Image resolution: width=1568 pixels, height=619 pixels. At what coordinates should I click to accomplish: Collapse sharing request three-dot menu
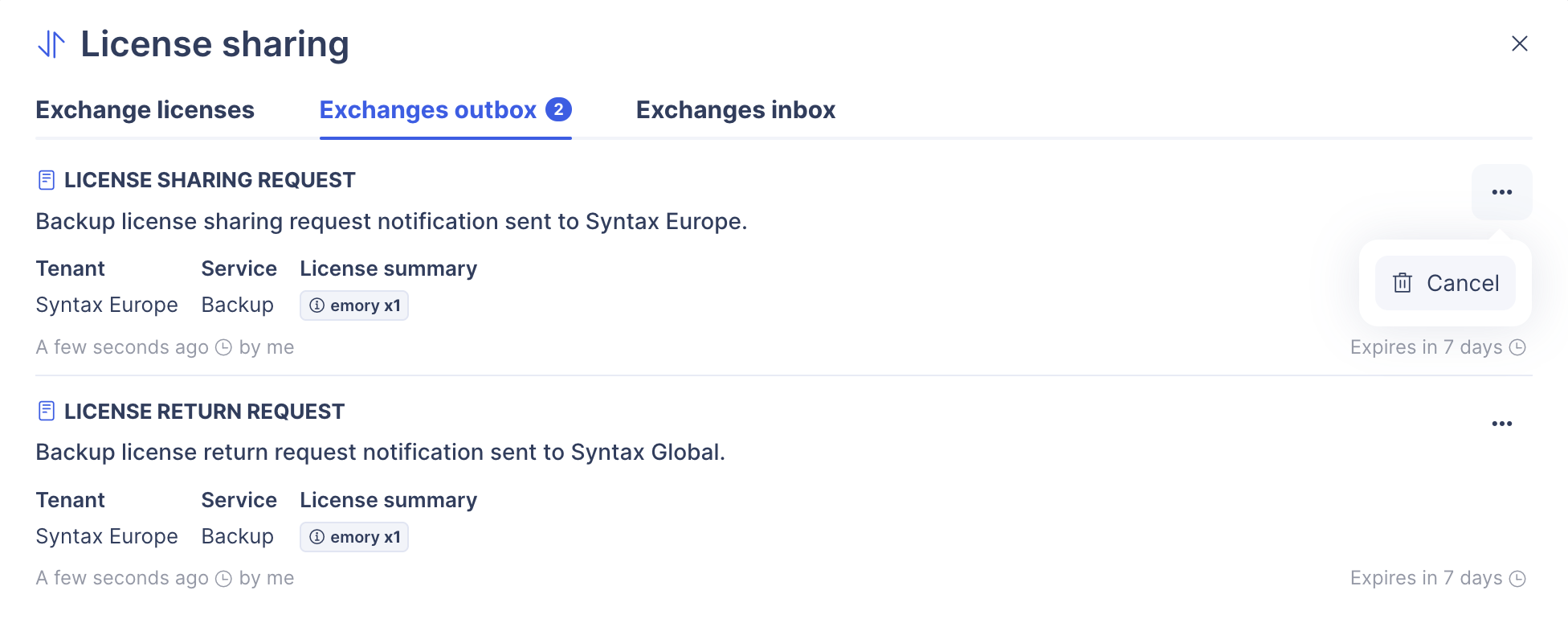pyautogui.click(x=1501, y=192)
